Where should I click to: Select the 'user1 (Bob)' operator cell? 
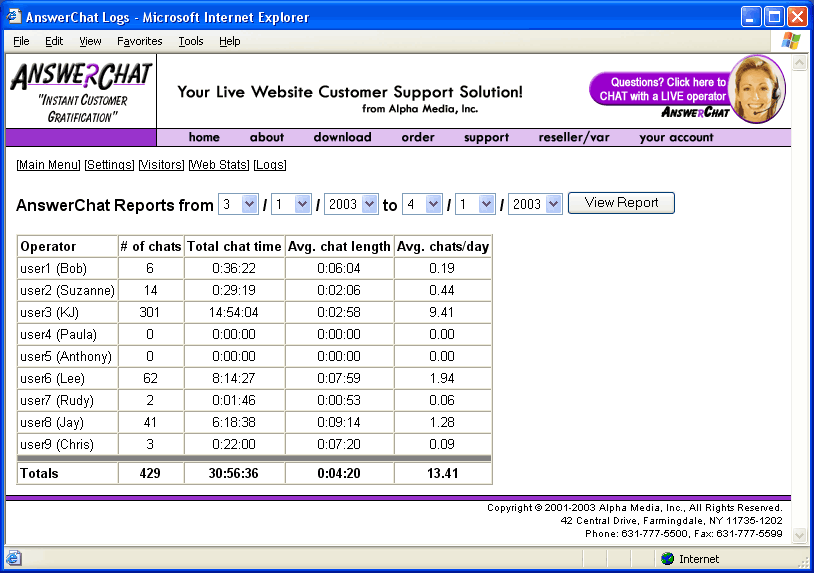tap(67, 268)
